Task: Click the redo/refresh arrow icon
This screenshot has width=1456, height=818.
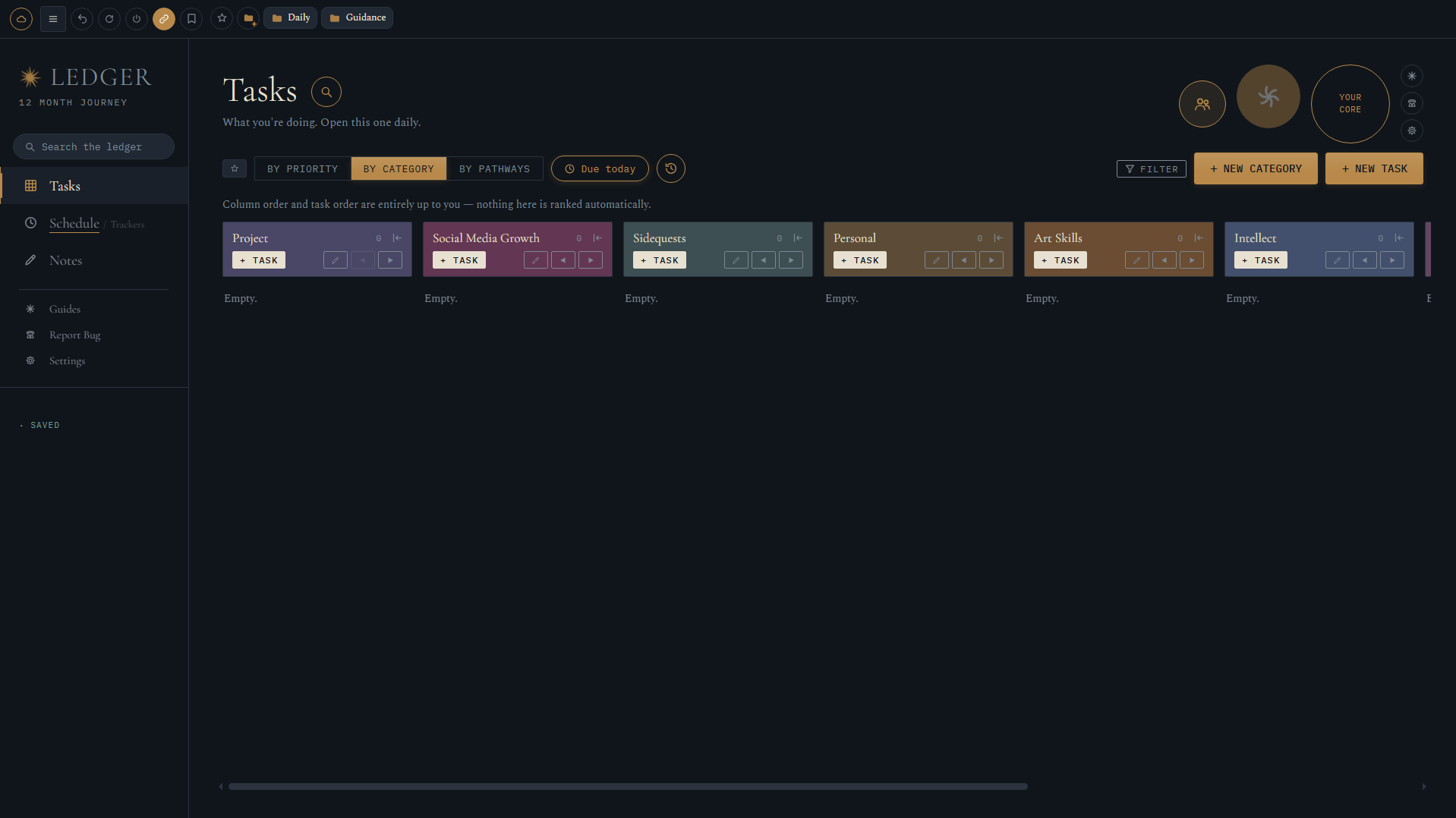Action: tap(109, 19)
